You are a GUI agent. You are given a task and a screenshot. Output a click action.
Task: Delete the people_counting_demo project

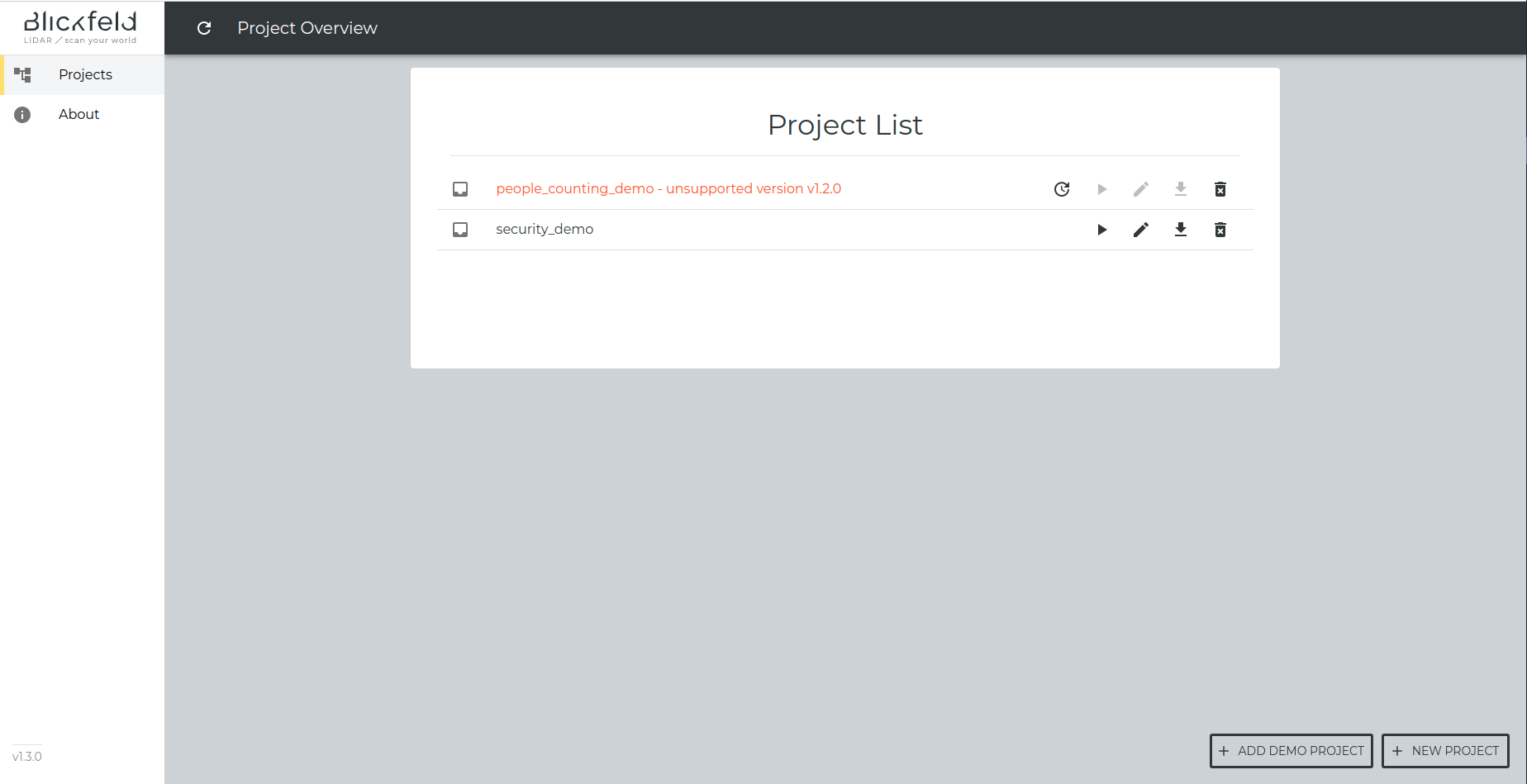coord(1220,189)
